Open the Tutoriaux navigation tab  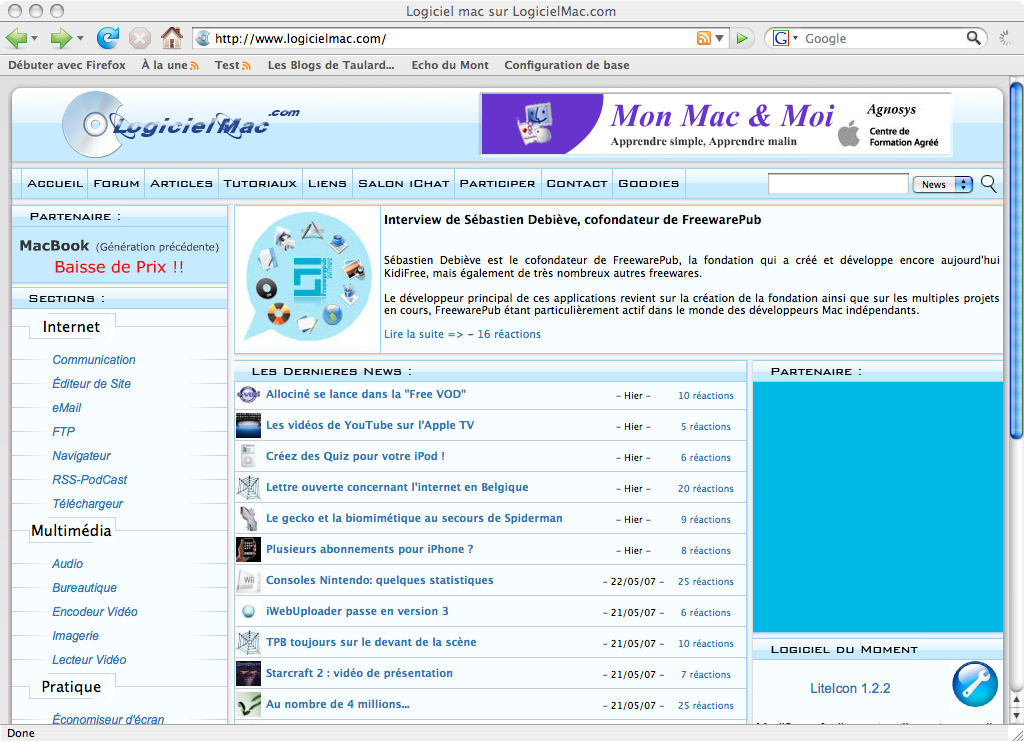coord(260,184)
